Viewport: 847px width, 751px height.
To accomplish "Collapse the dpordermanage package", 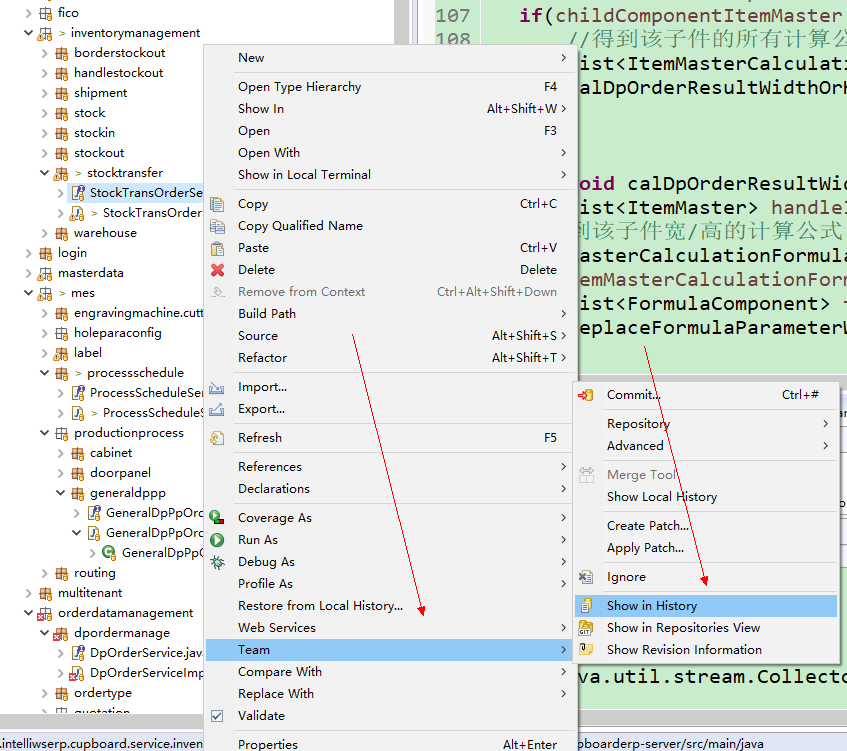I will [x=44, y=633].
